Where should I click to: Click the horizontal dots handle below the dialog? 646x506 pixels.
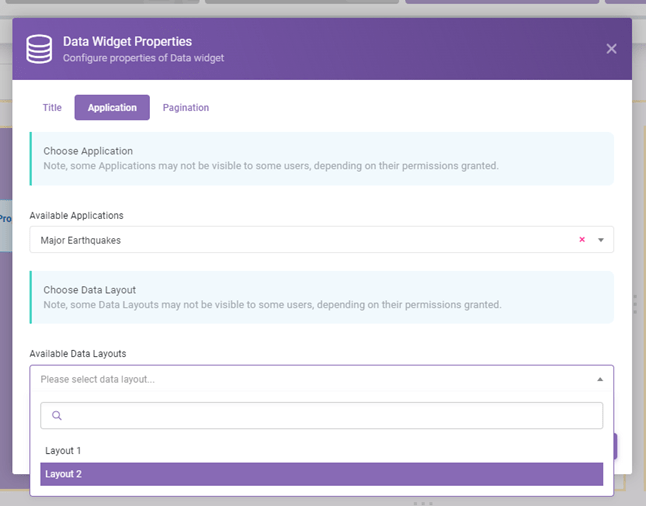click(422, 502)
